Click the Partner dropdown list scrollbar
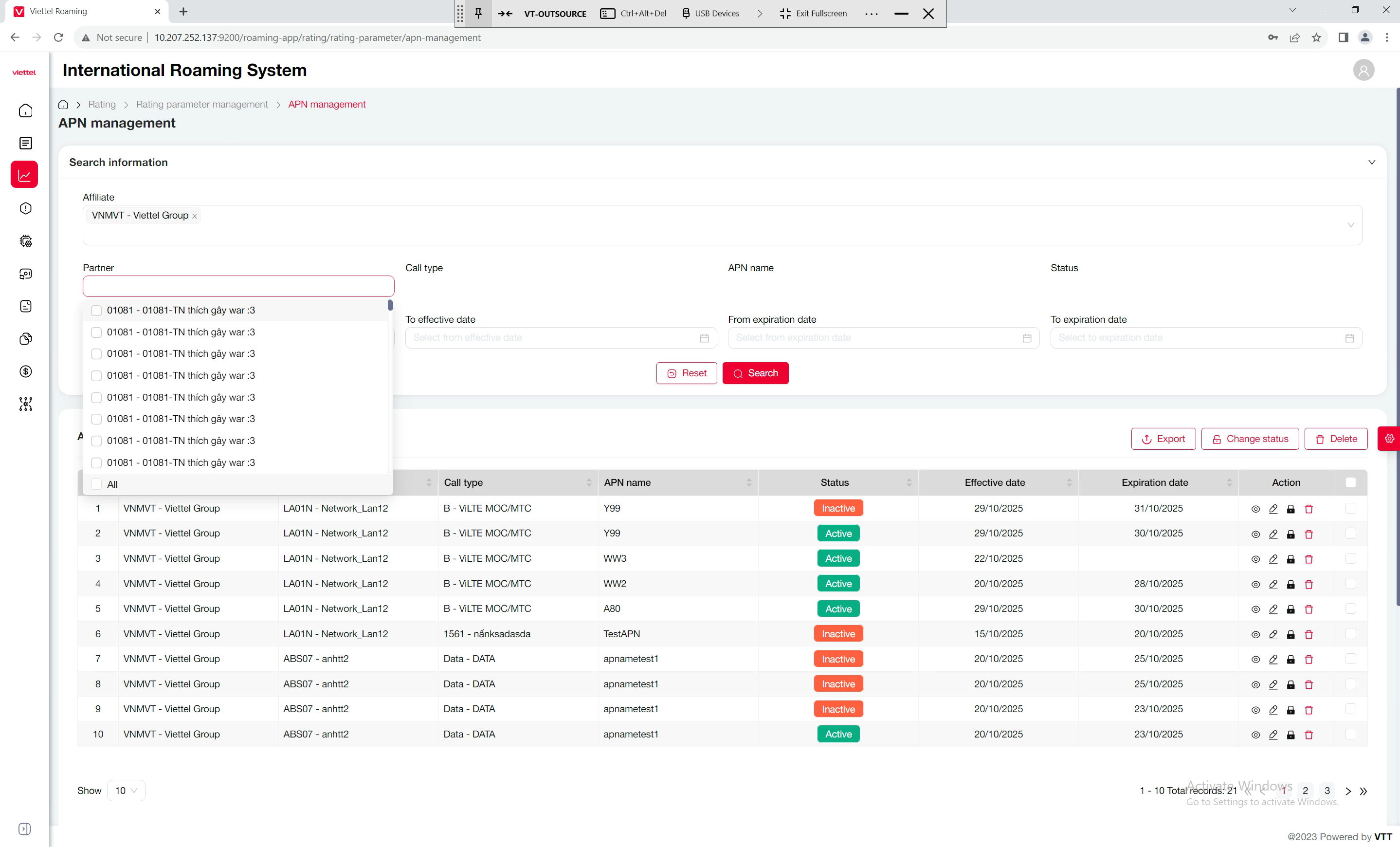This screenshot has height=847, width=1400. pyautogui.click(x=390, y=305)
